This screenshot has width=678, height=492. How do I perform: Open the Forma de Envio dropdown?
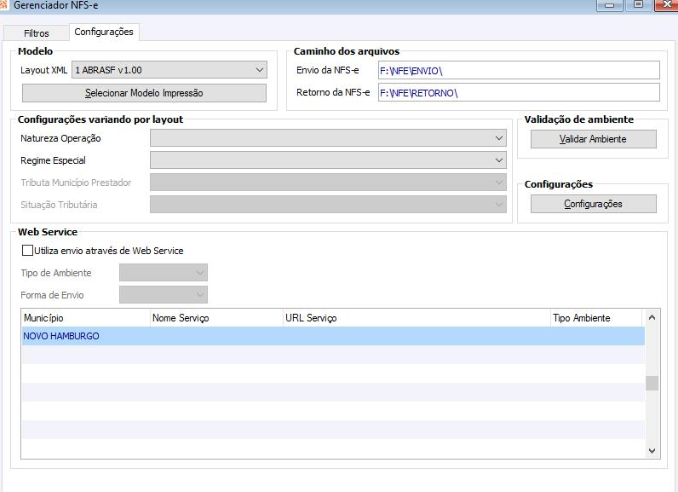(163, 295)
